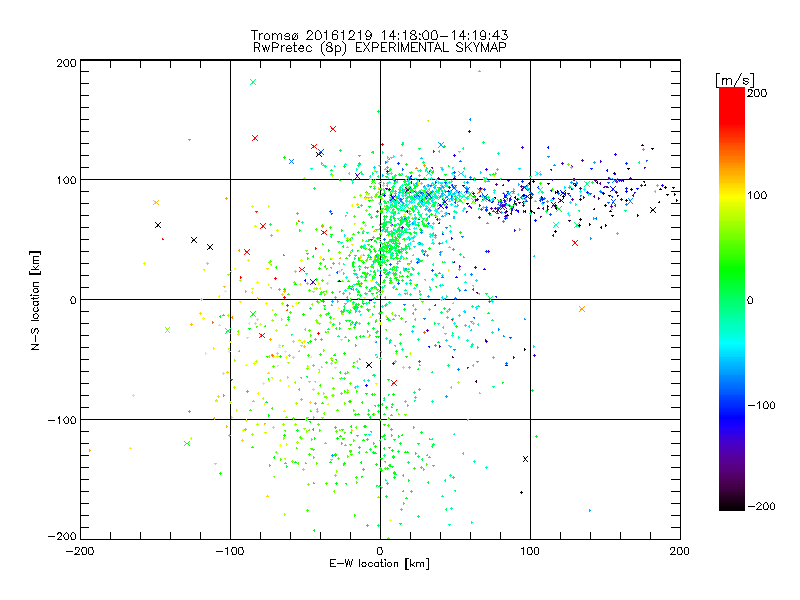Click the isolated black X marker in the southeast quadrant
Screen dimensions: 800x600
526,459
